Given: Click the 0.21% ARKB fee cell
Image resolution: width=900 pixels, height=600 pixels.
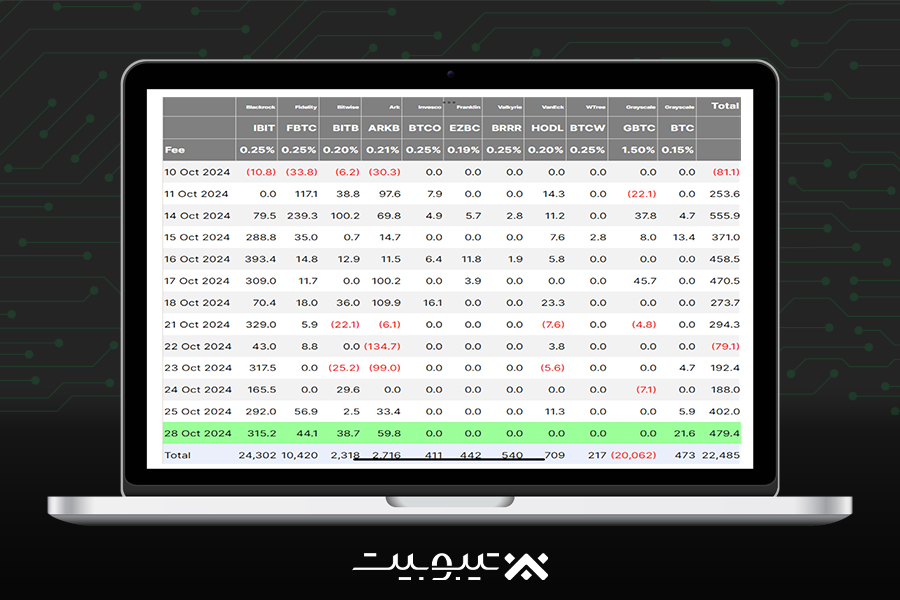Looking at the screenshot, I should (x=382, y=150).
